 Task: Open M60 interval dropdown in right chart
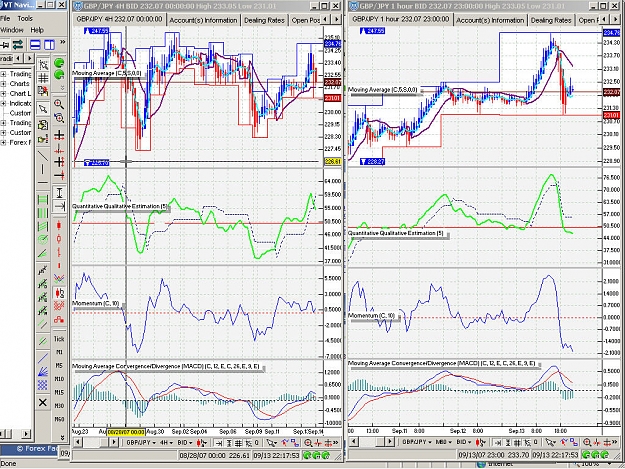pos(443,442)
